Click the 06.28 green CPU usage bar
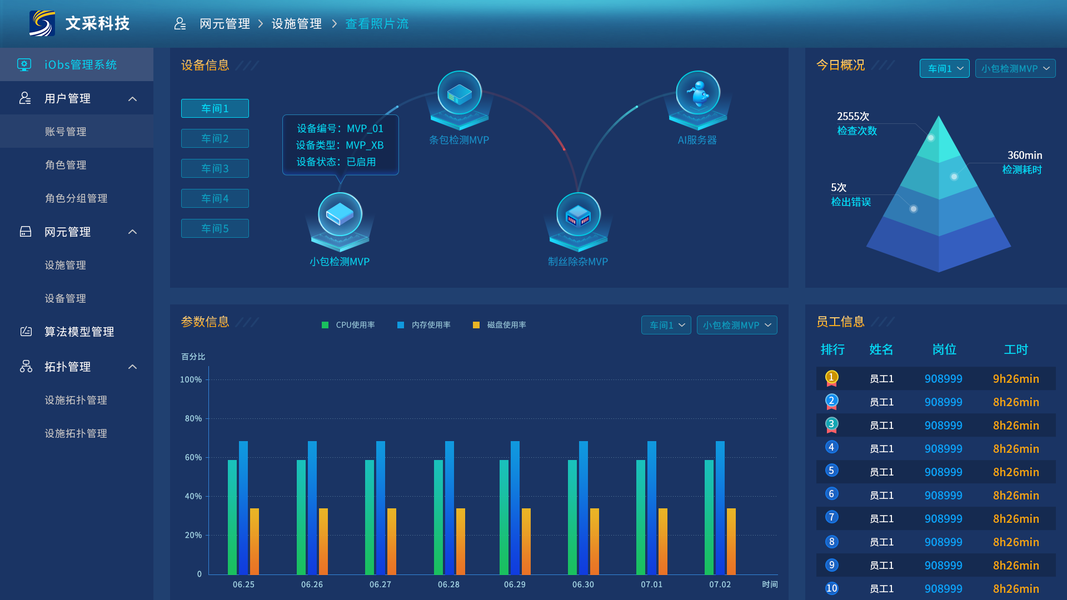This screenshot has height=600, width=1067. (x=438, y=517)
